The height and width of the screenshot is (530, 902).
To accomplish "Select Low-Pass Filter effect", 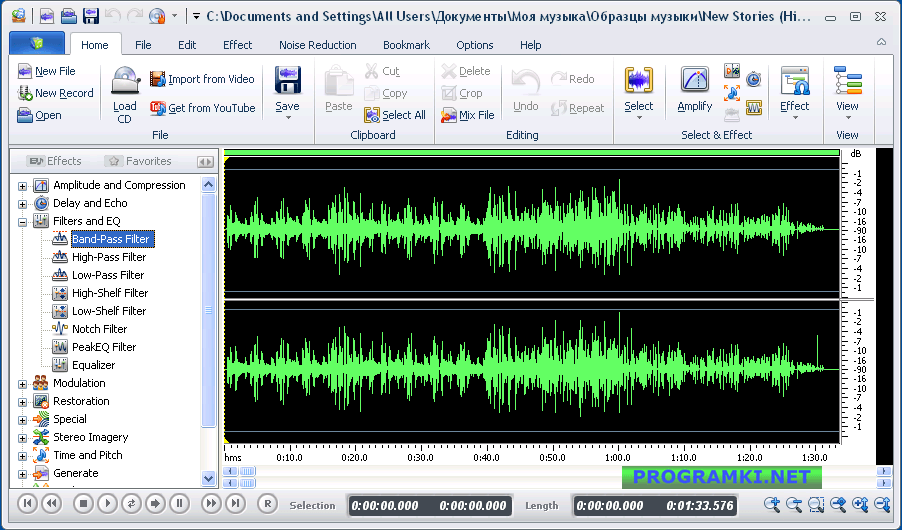I will [108, 275].
